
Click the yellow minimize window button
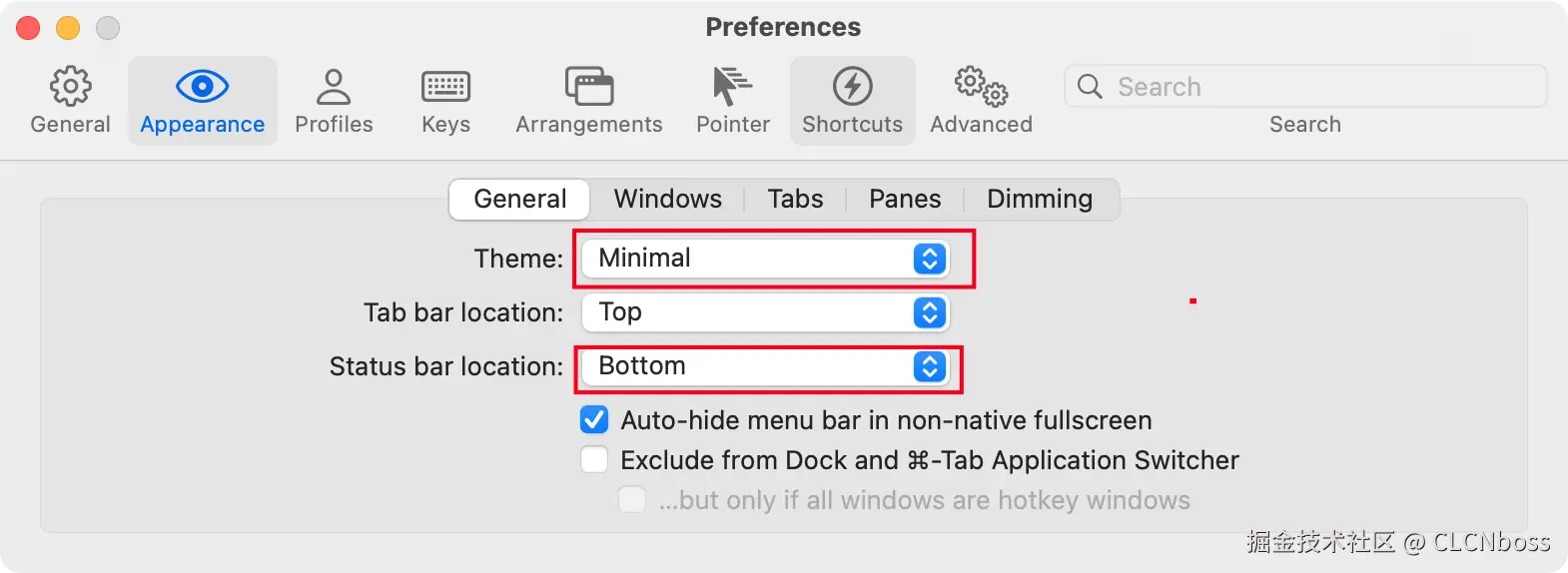[68, 28]
